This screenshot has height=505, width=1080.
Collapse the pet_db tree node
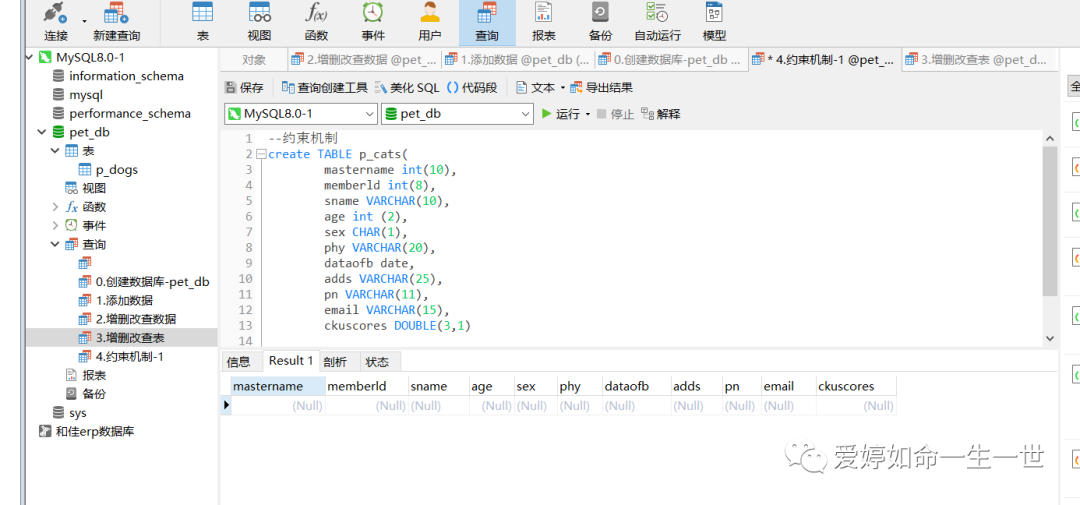coord(43,132)
